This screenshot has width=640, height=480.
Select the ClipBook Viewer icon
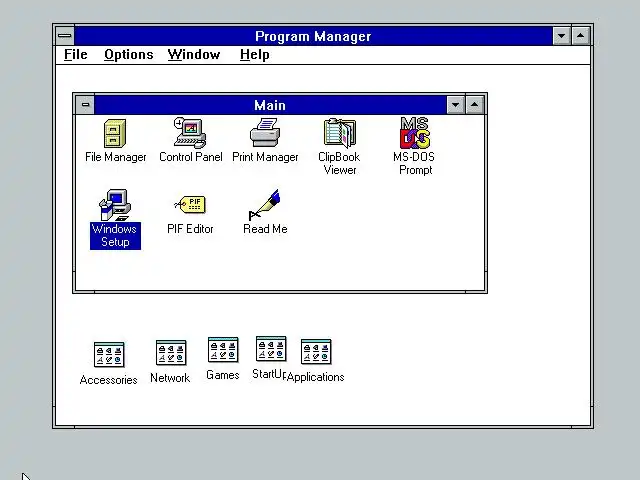[340, 133]
